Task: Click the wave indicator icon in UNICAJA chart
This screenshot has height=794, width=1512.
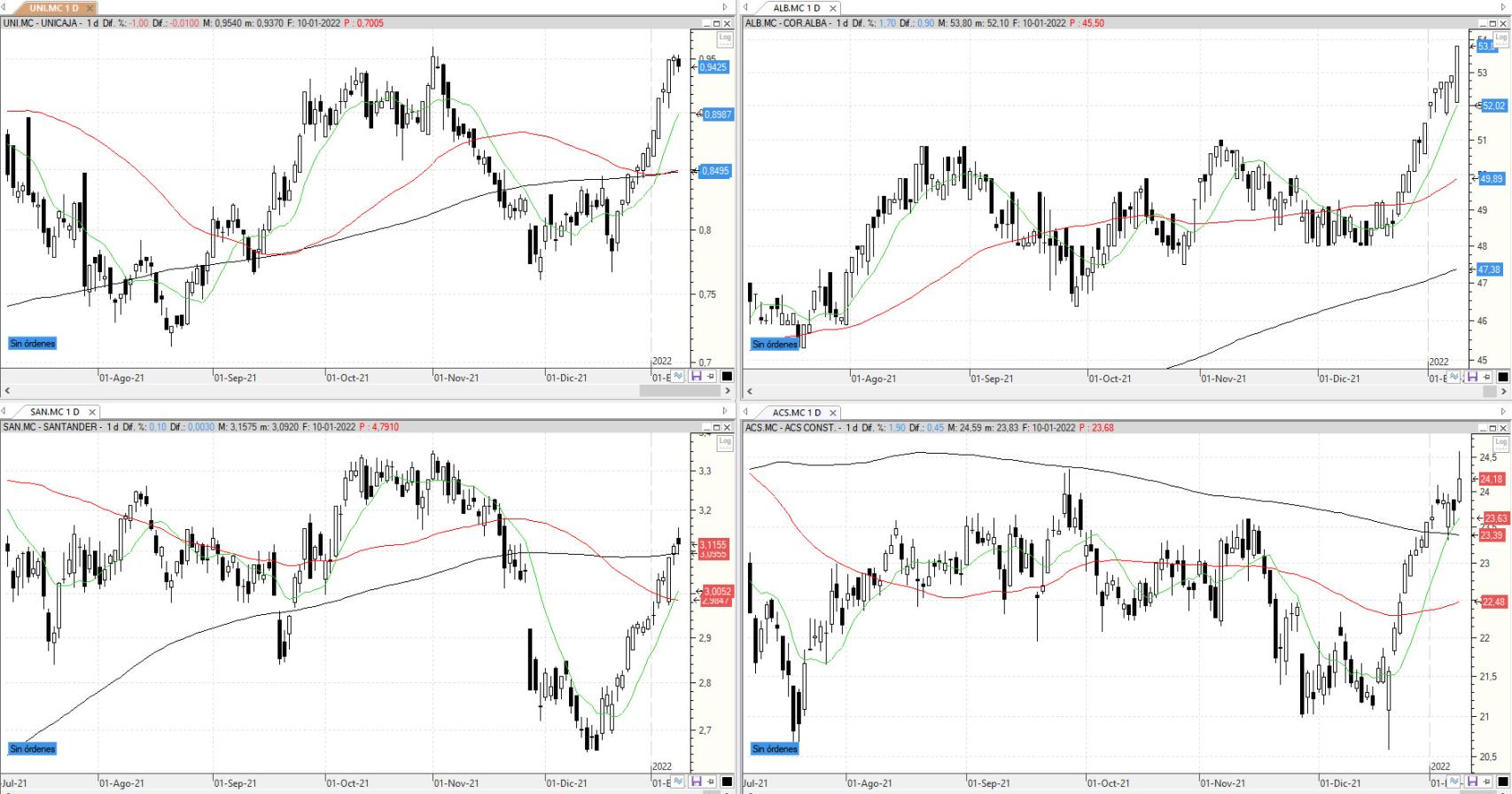Action: tap(679, 377)
